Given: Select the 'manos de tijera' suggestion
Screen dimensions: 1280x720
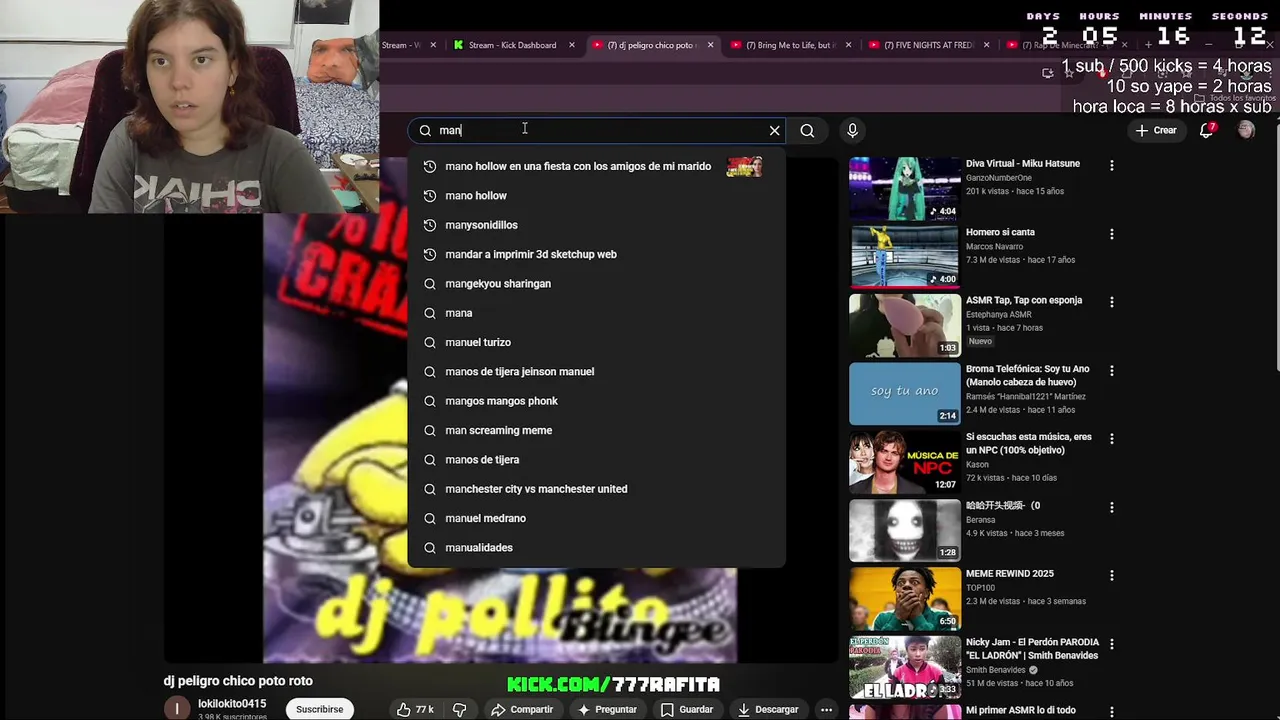Looking at the screenshot, I should coord(596,460).
